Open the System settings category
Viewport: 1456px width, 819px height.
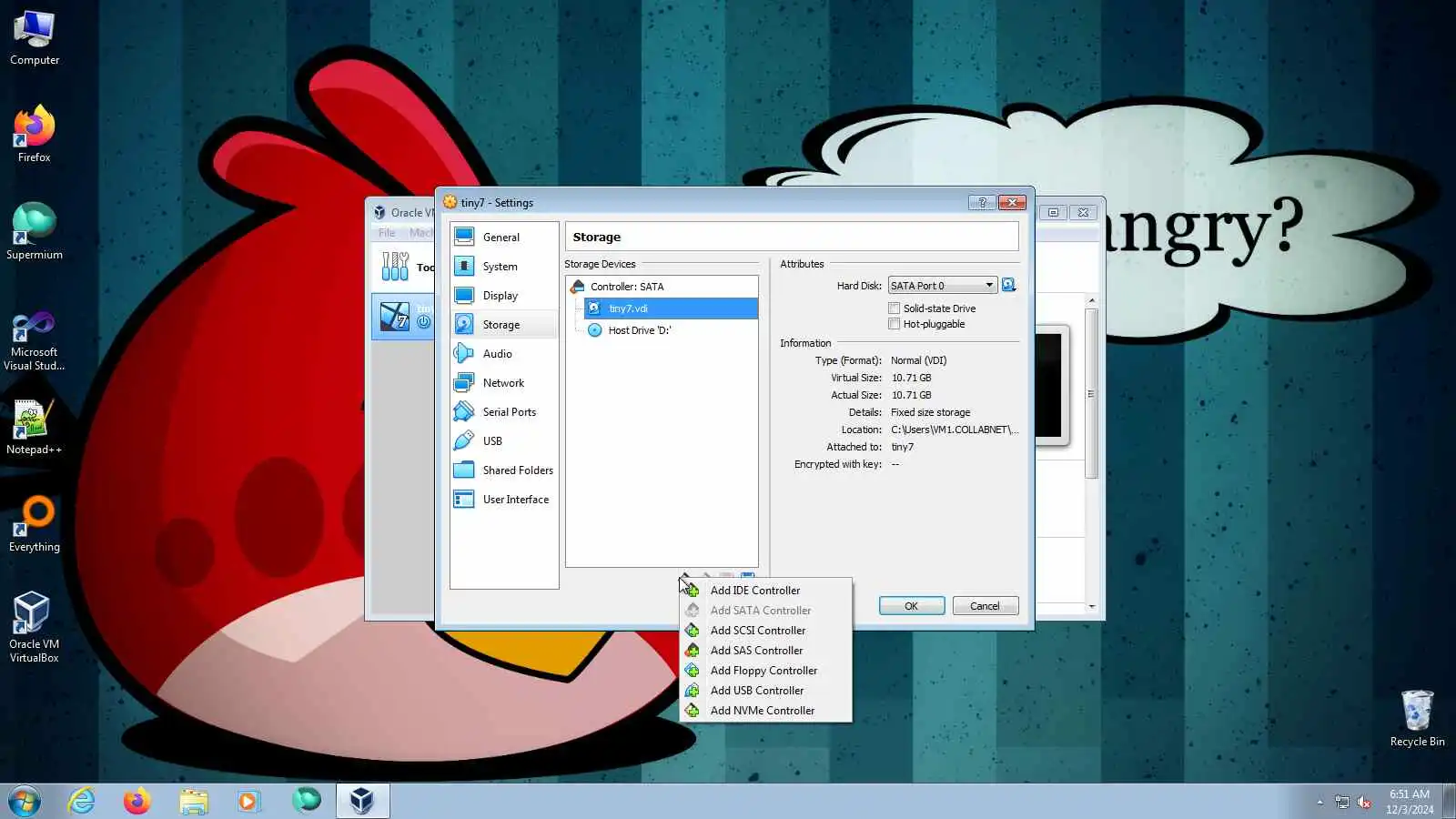[x=504, y=266]
